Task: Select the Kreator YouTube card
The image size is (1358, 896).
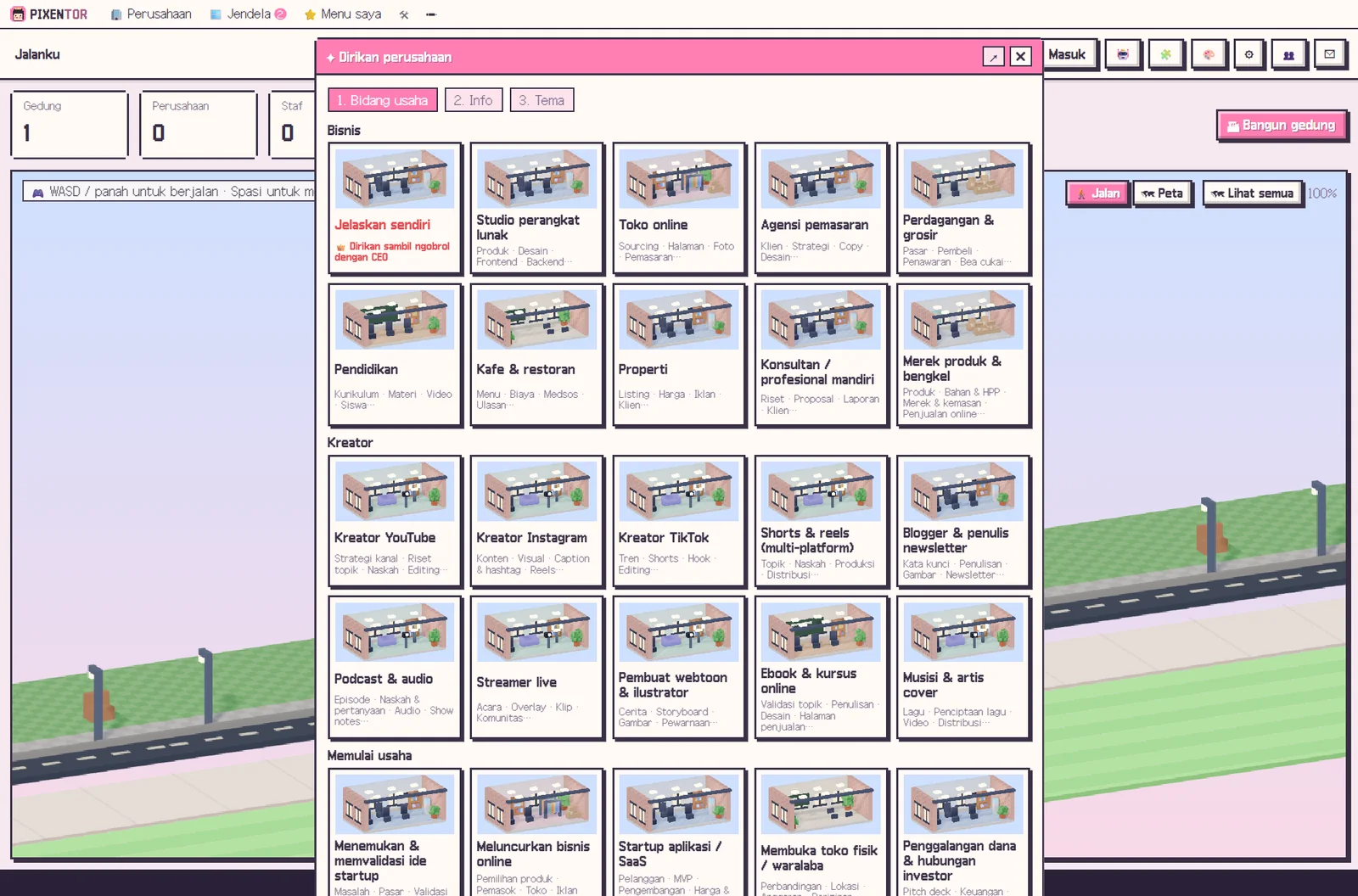Action: [x=395, y=521]
